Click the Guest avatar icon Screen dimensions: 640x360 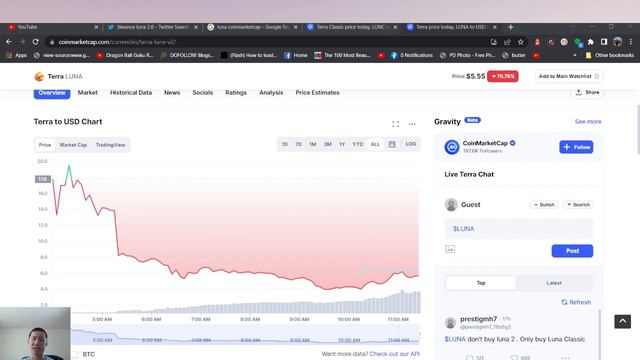pos(451,204)
